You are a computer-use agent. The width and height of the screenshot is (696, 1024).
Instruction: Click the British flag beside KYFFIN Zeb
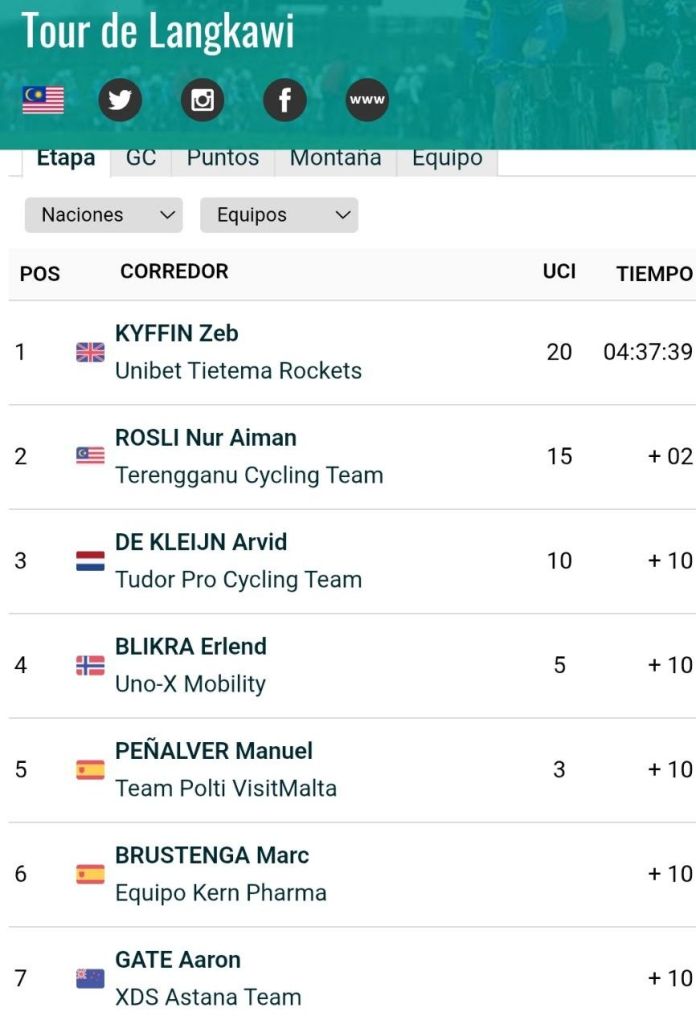tap(90, 352)
